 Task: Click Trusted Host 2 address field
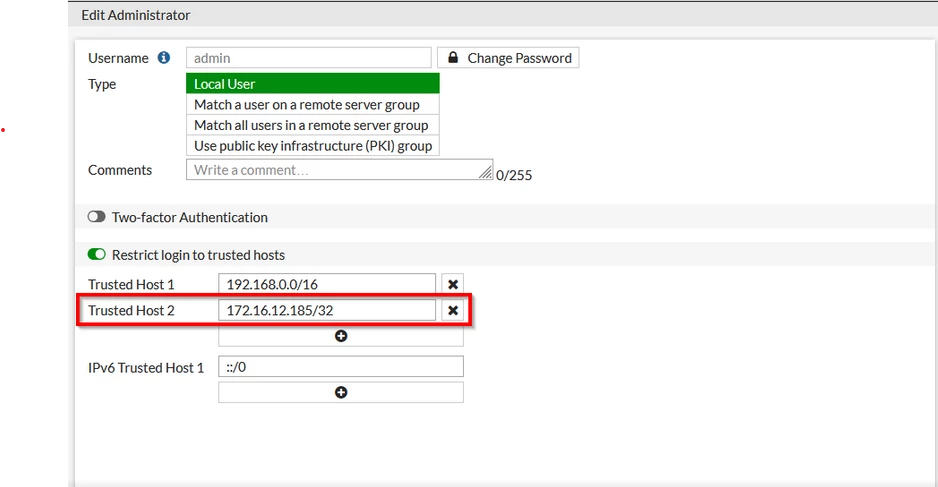[x=327, y=310]
